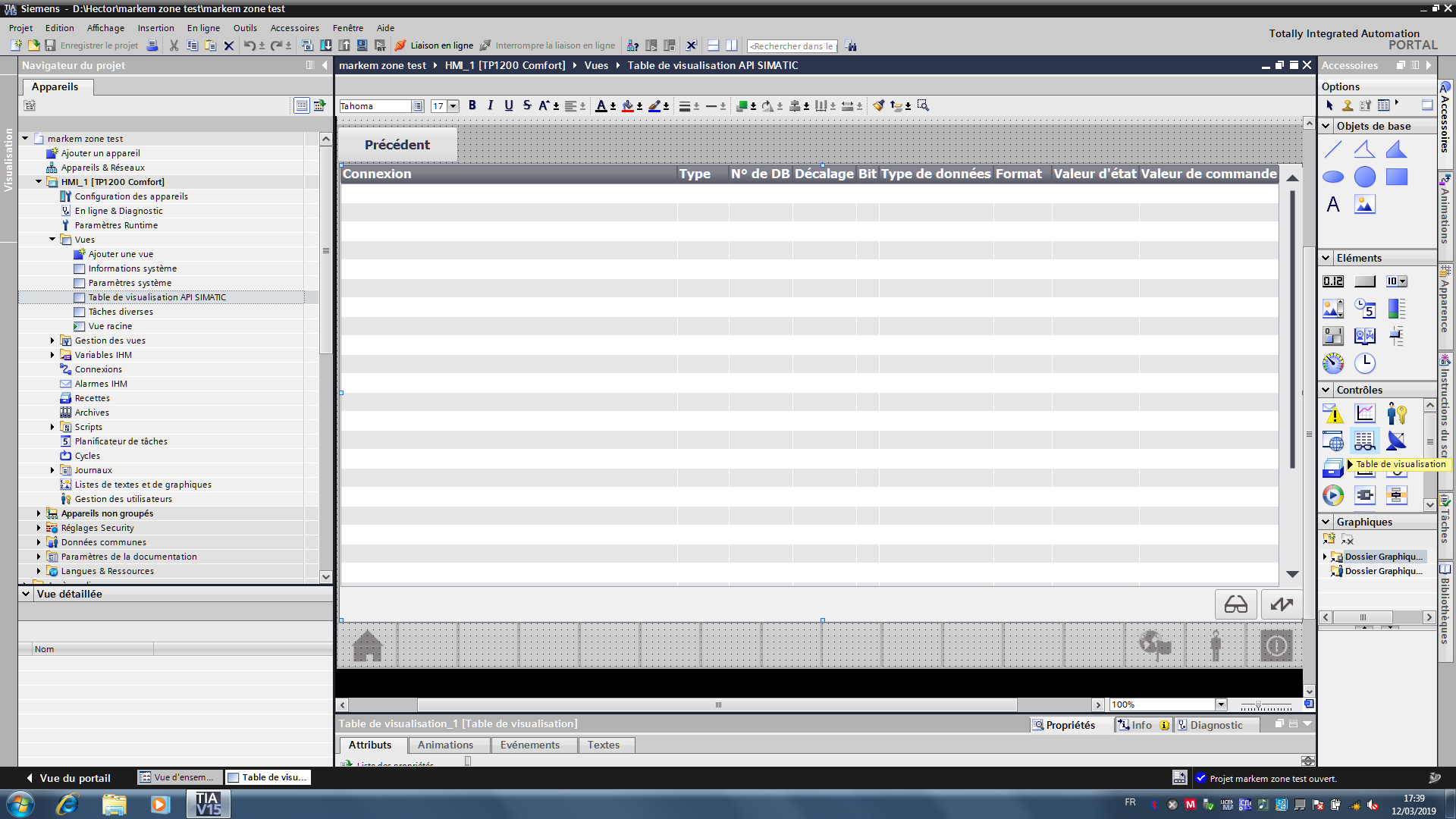The image size is (1456, 819).
Task: Click 'Vue du portail' link
Action: (x=74, y=777)
